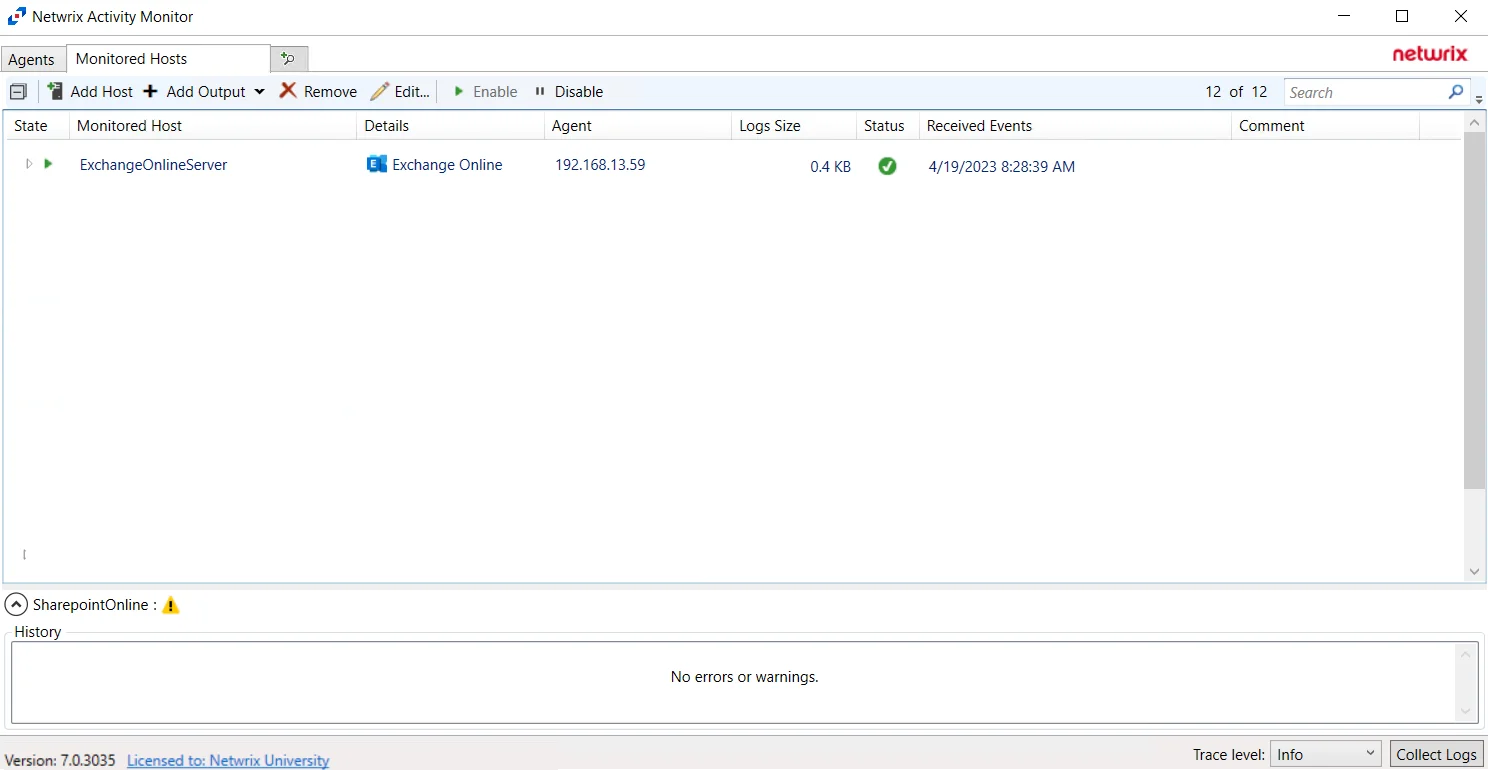Click the Exchange Online product icon

(x=377, y=165)
